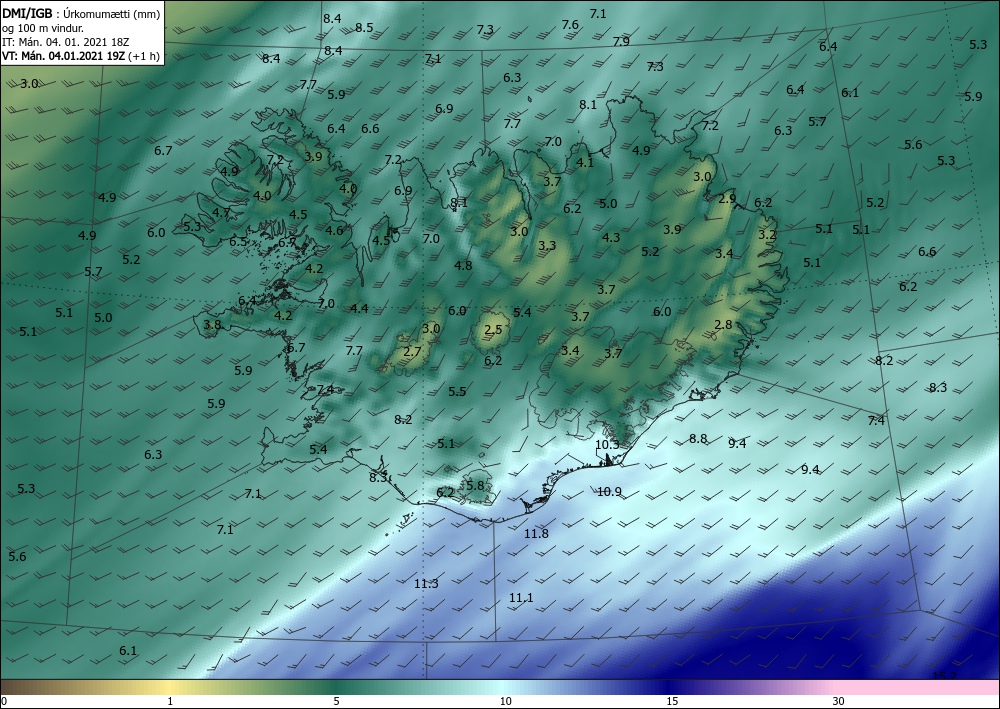Click the '30' tick label on the color scale

point(839,701)
